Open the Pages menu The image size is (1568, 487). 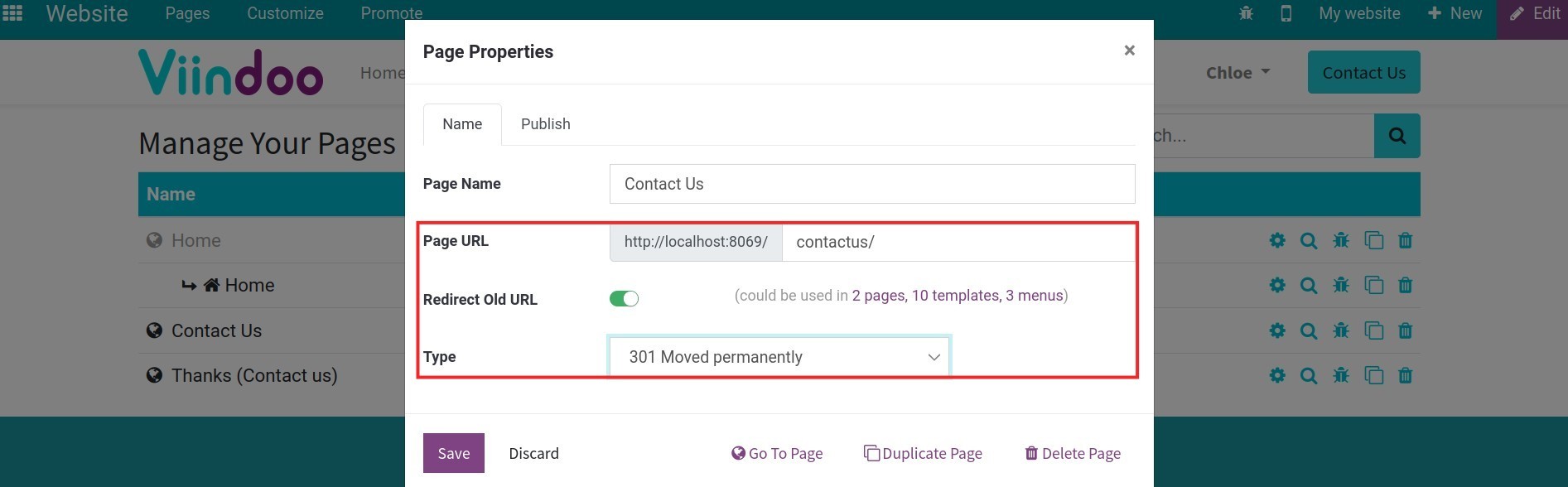[187, 13]
